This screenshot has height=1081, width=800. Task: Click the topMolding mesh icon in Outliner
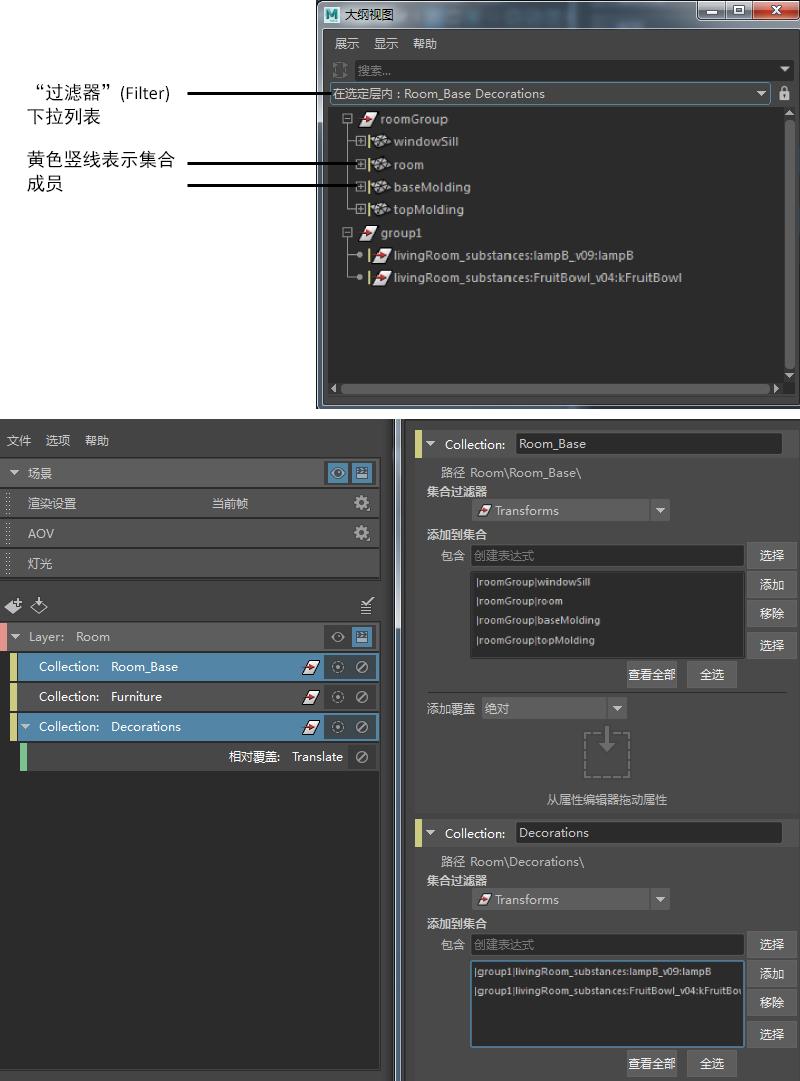381,209
